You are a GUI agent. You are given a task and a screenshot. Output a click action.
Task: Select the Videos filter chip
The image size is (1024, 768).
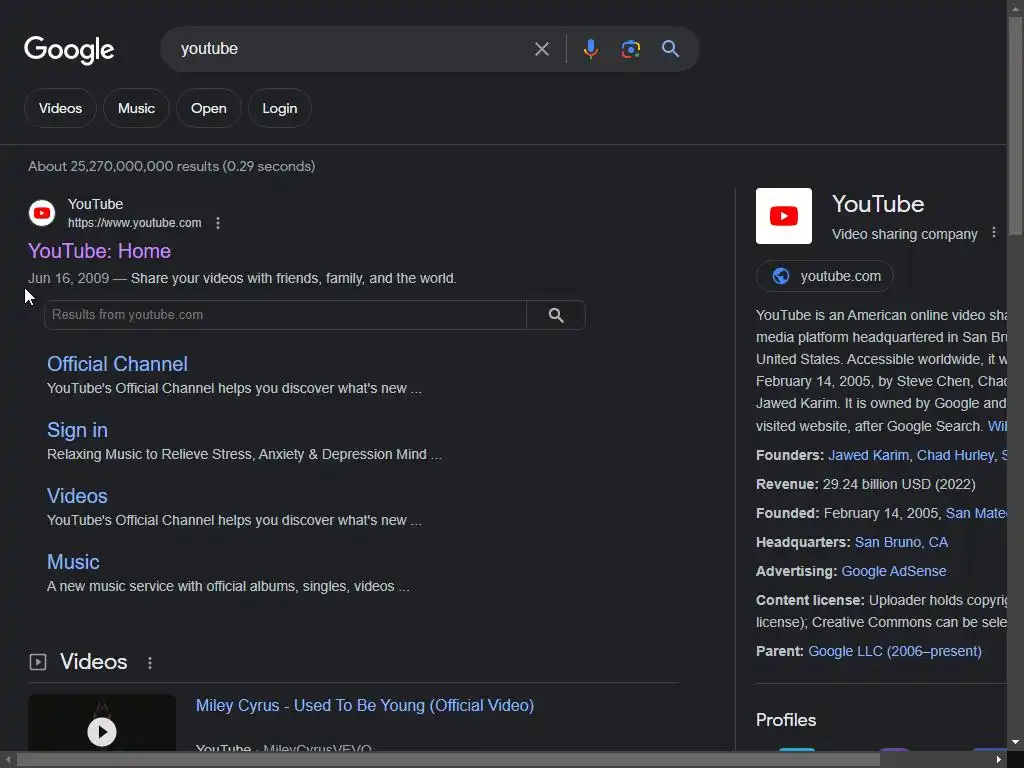[60, 108]
